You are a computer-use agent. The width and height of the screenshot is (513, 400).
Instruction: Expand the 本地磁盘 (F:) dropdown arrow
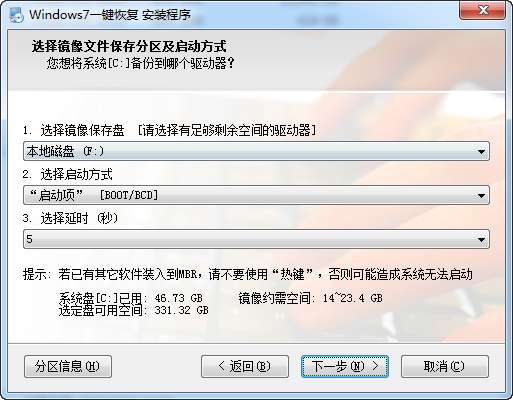(481, 152)
